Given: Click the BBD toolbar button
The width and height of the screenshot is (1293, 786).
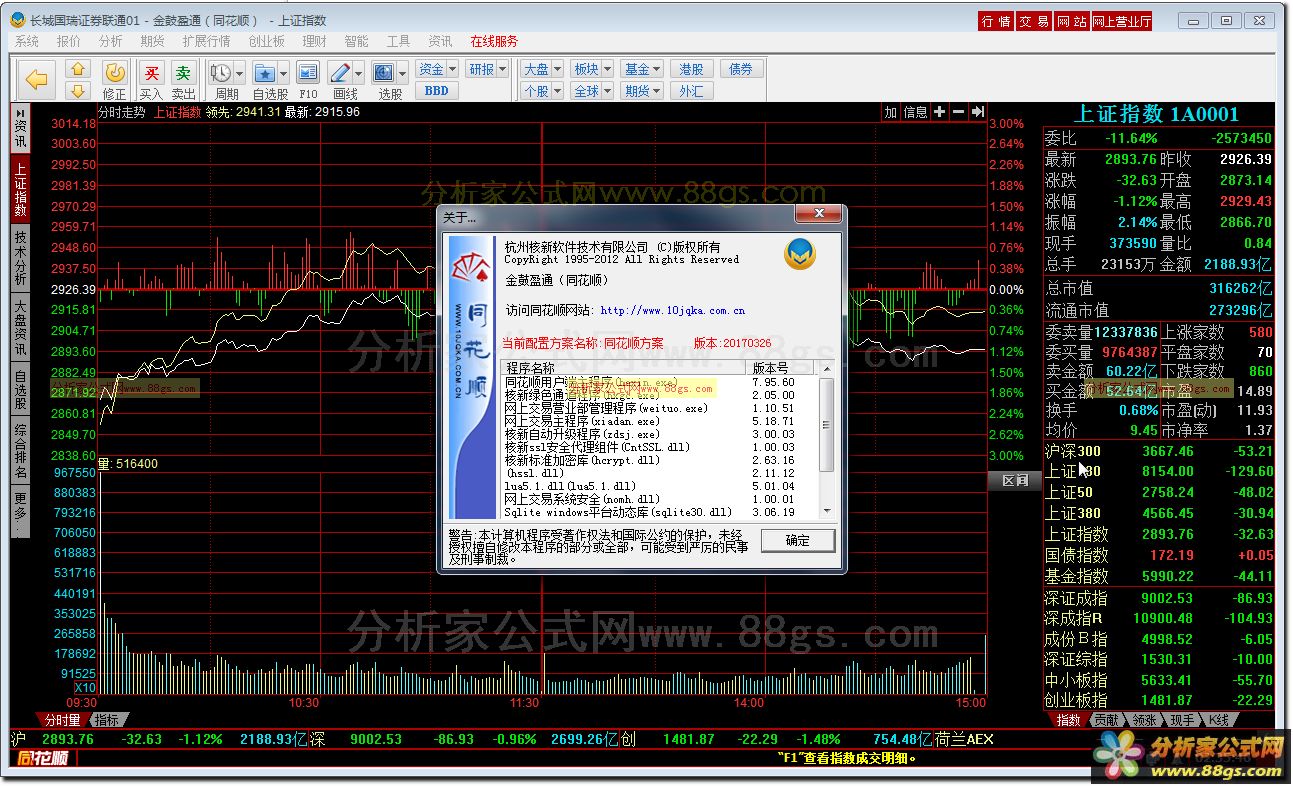Looking at the screenshot, I should point(437,91).
